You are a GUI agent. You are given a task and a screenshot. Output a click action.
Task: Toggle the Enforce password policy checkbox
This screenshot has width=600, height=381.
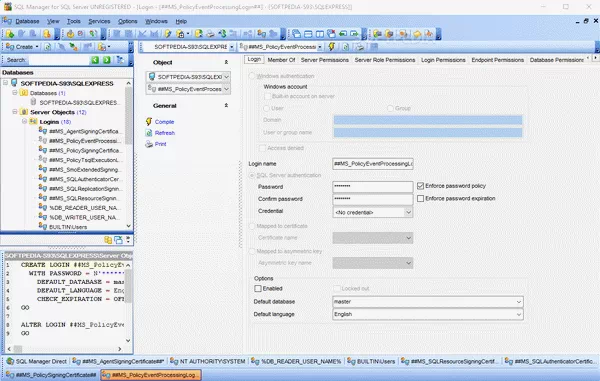pos(421,186)
